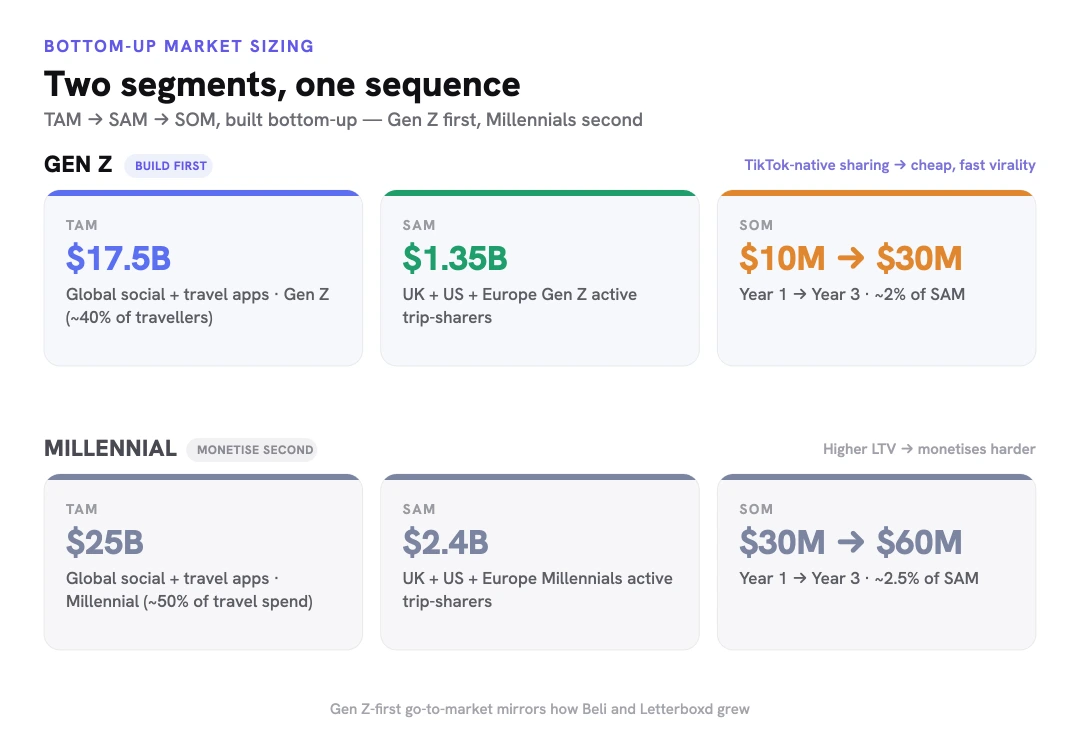Select the '$10M → $30M' SOM value
This screenshot has height=740, width=1080.
pyautogui.click(x=851, y=258)
